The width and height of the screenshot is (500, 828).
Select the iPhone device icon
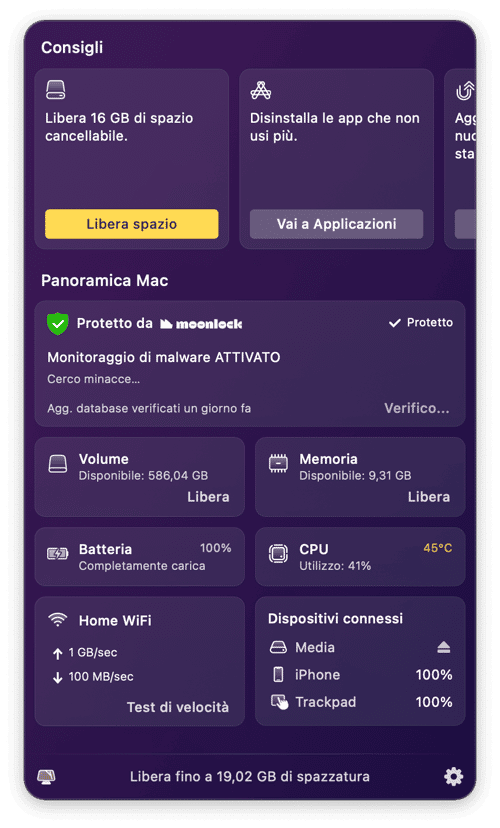pos(278,674)
